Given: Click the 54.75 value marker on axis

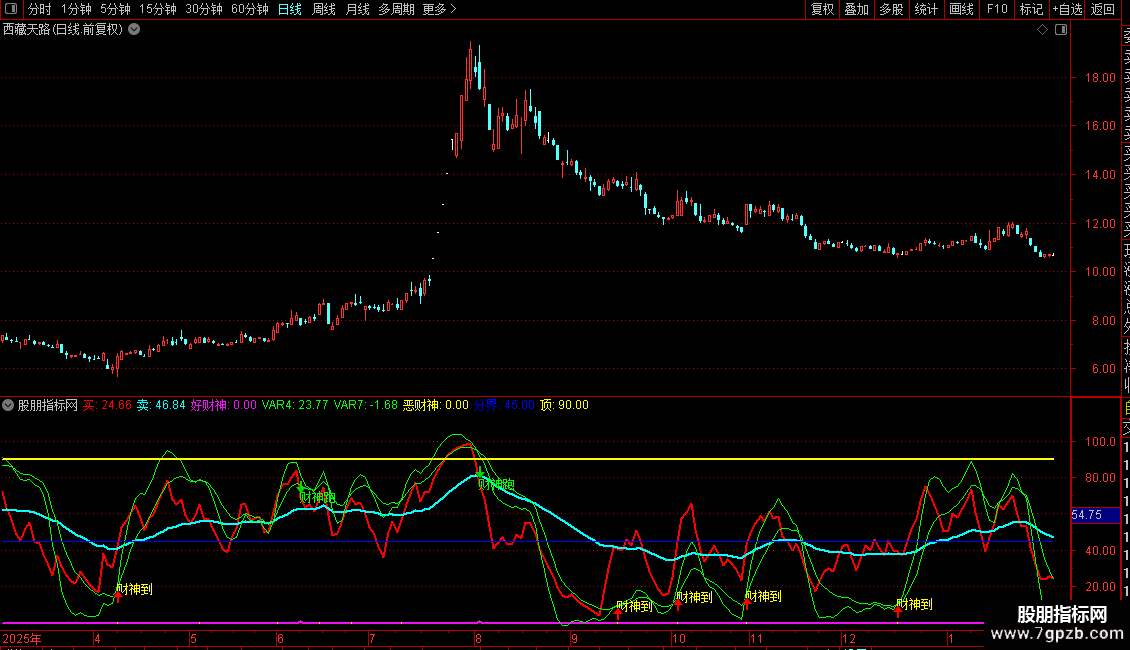Looking at the screenshot, I should click(x=1086, y=515).
